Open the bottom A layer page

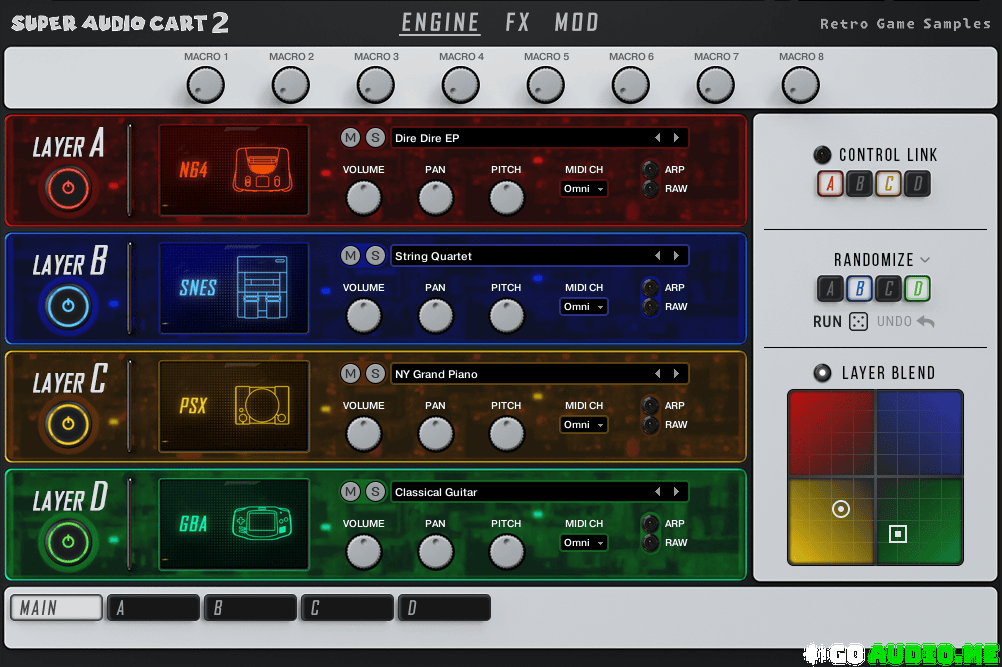coord(153,608)
